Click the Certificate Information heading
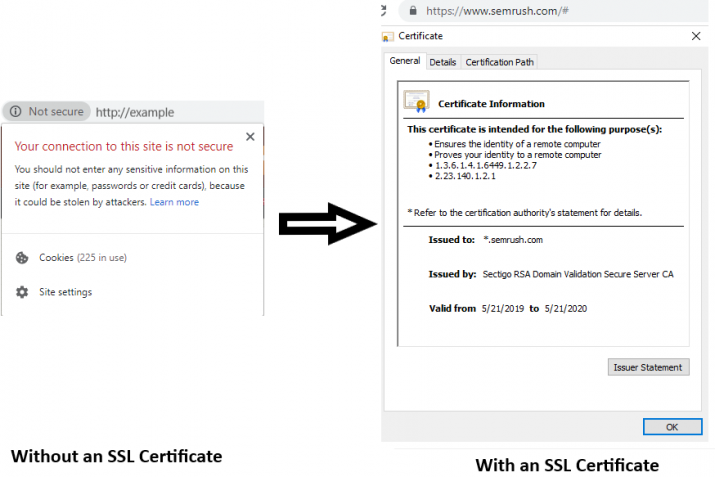 pyautogui.click(x=491, y=104)
